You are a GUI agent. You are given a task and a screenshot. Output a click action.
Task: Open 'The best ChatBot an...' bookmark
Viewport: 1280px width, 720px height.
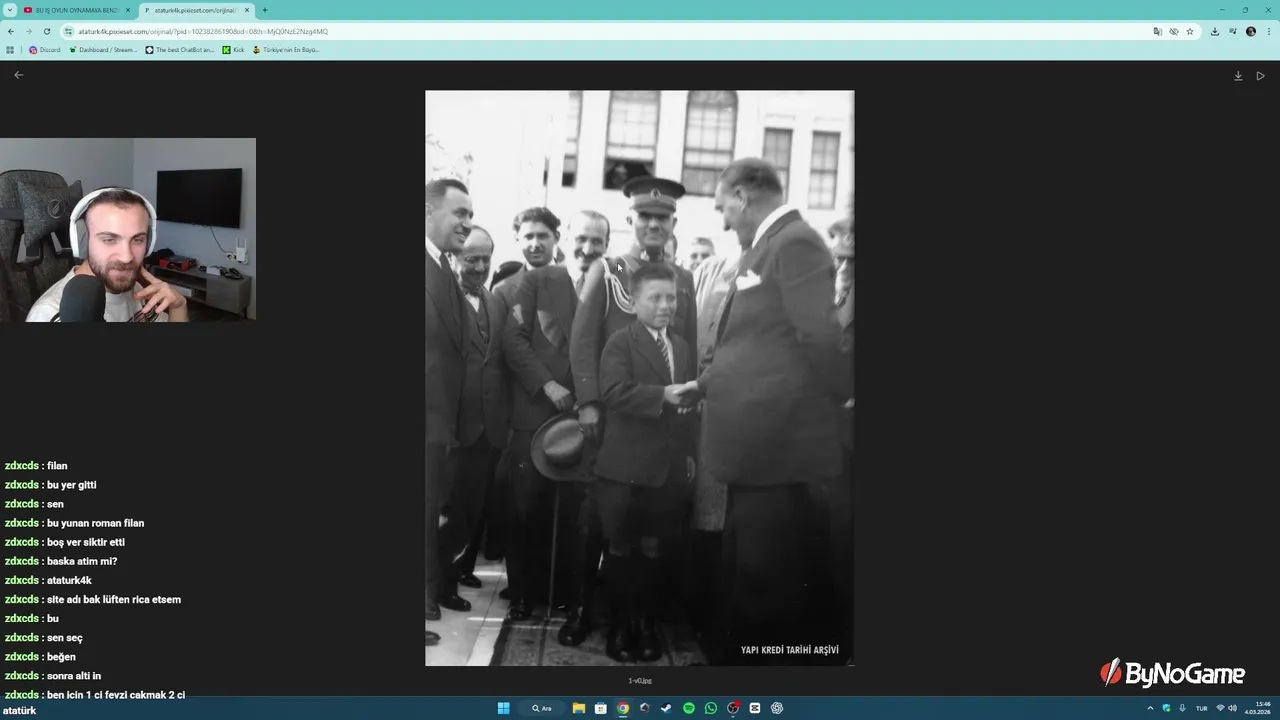(x=180, y=49)
